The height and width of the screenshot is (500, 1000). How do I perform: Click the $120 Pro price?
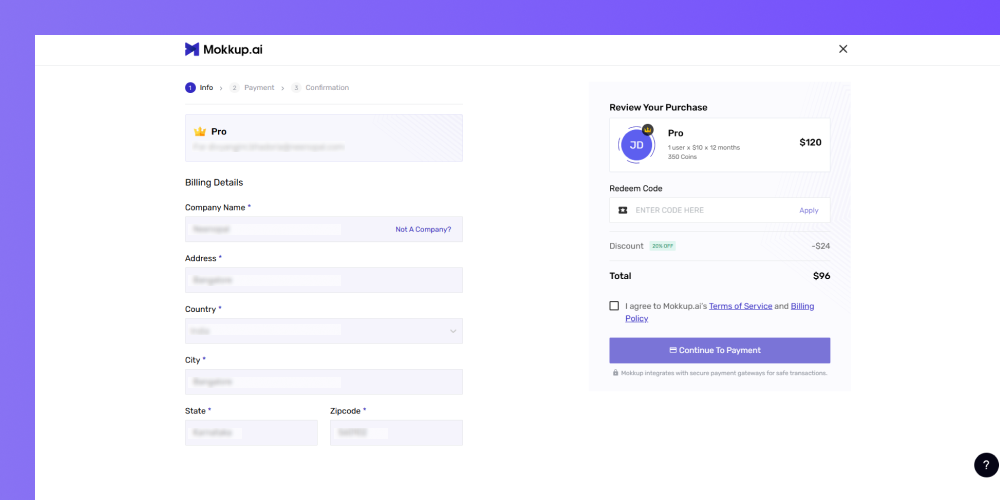click(810, 143)
